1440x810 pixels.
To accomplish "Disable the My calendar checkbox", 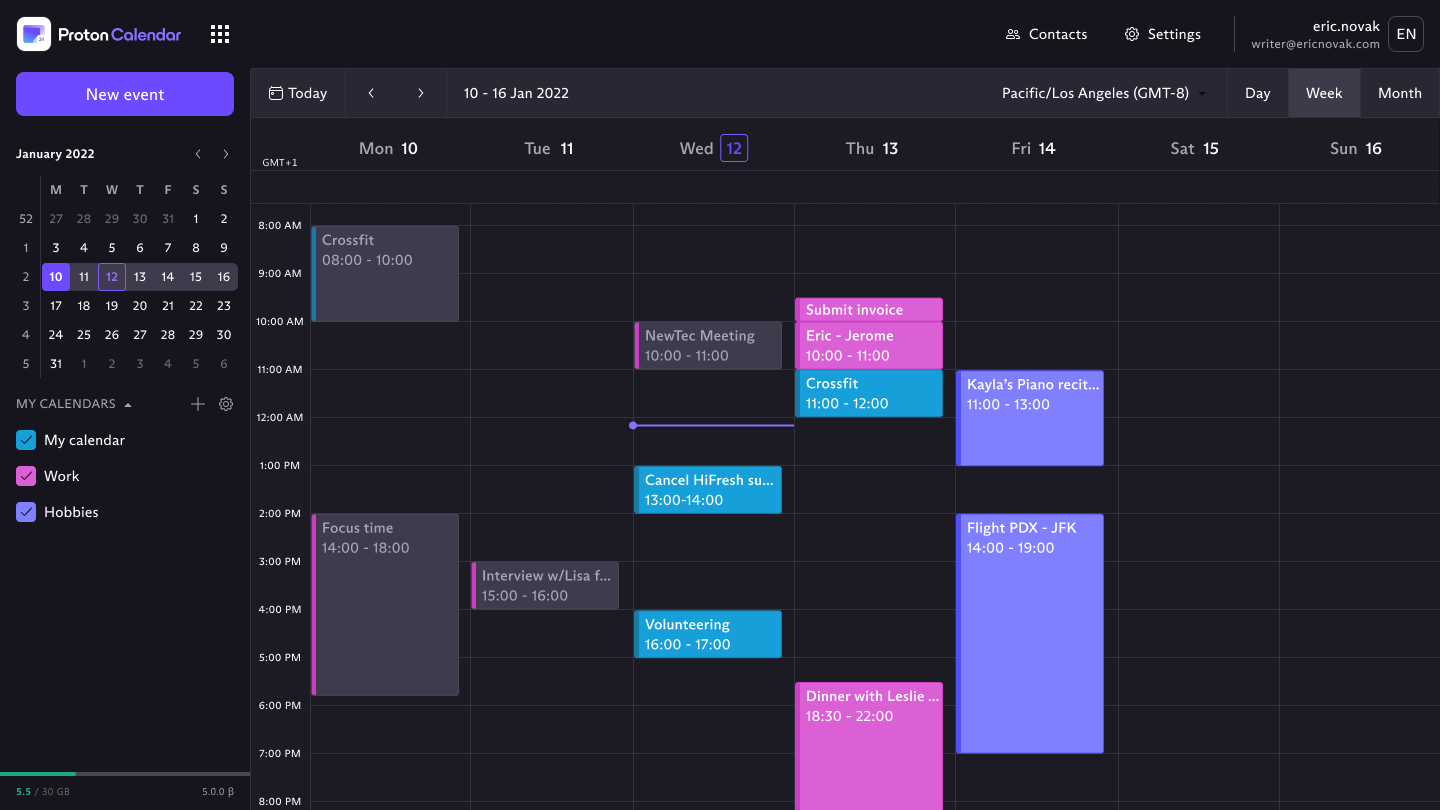I will coord(26,439).
